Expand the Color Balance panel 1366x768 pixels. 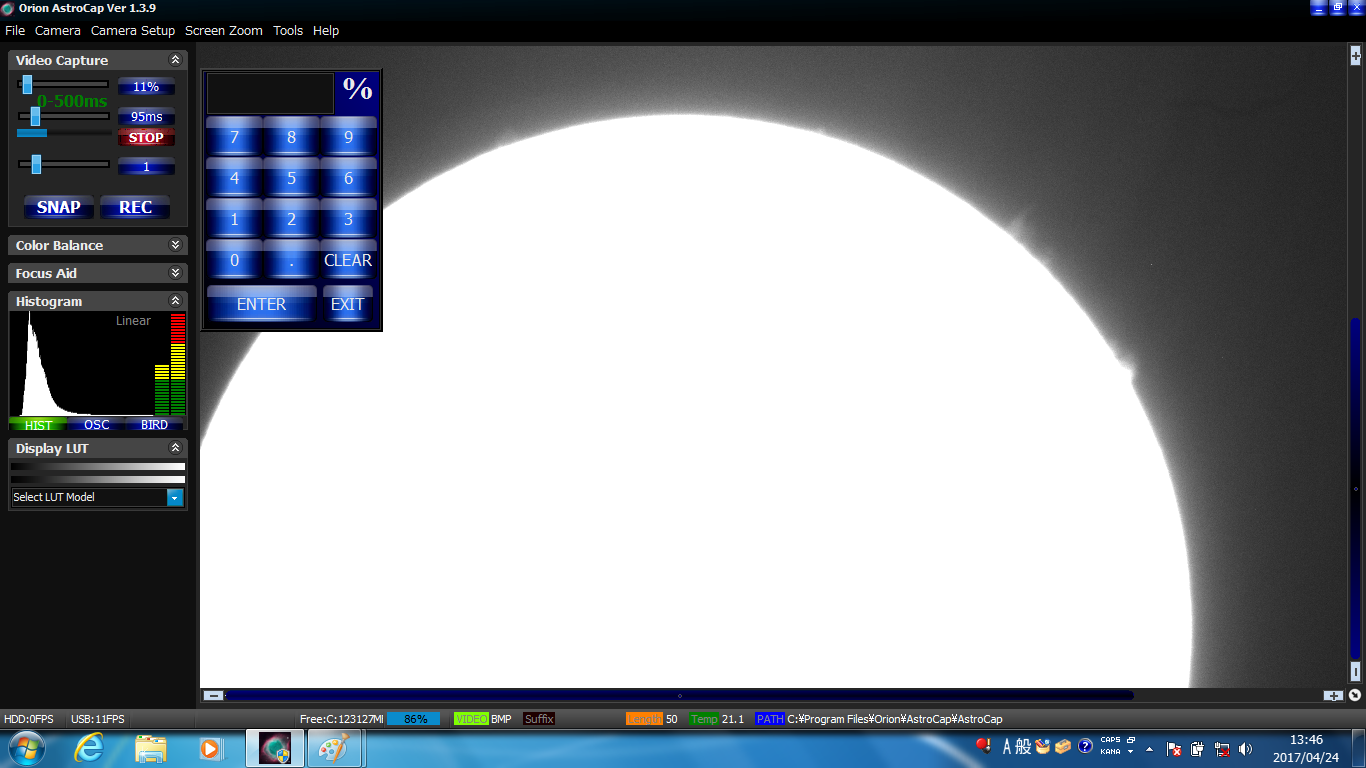pos(175,245)
